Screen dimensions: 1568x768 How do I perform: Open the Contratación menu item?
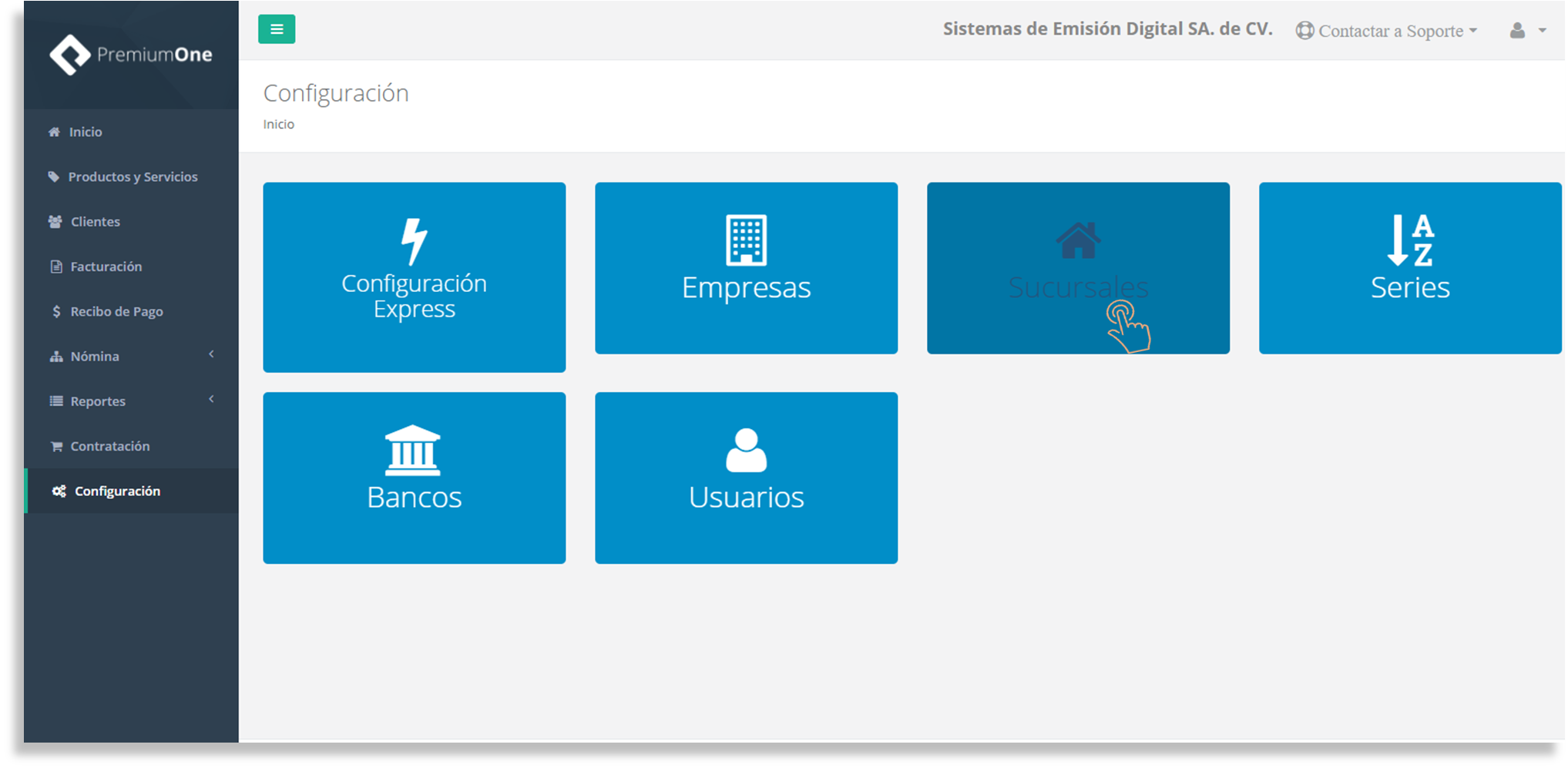(110, 446)
